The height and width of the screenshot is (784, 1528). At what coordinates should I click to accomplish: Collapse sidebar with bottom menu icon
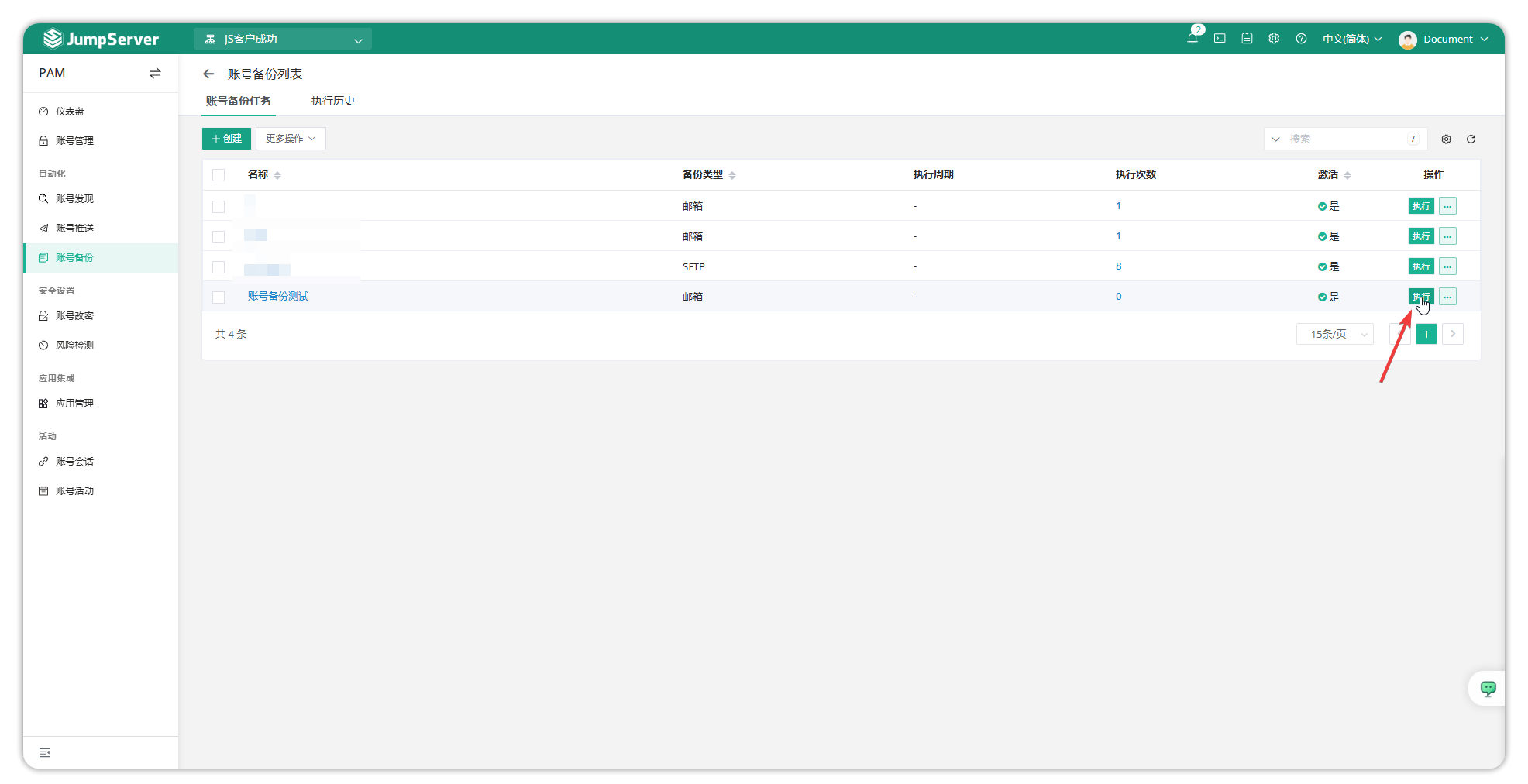pos(45,752)
